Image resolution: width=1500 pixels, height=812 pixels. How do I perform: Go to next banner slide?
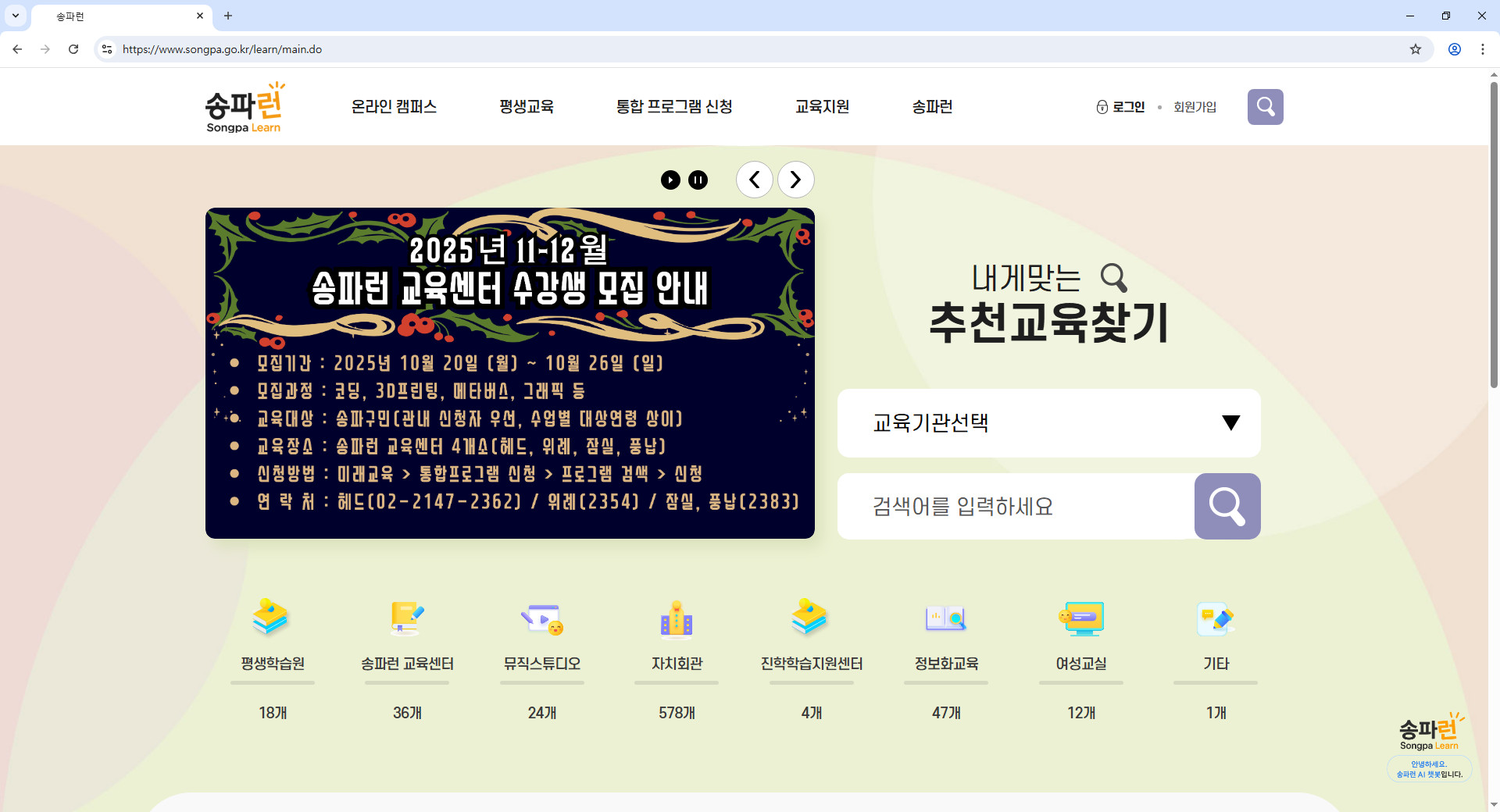click(795, 180)
